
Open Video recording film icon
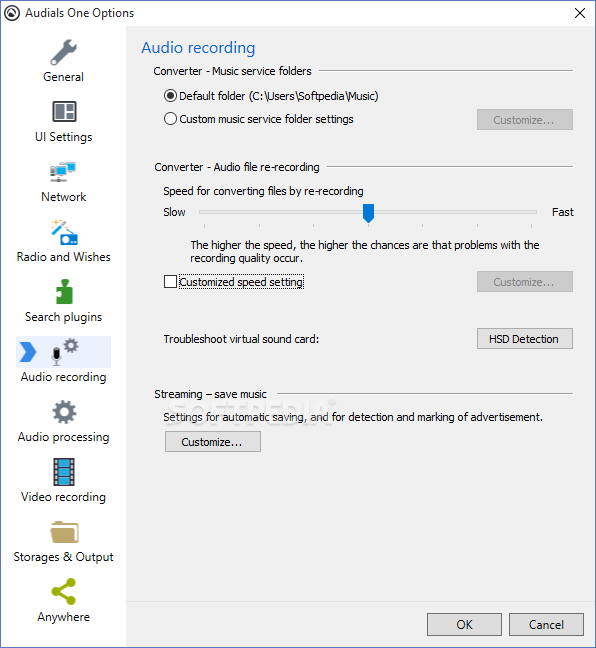point(64,472)
